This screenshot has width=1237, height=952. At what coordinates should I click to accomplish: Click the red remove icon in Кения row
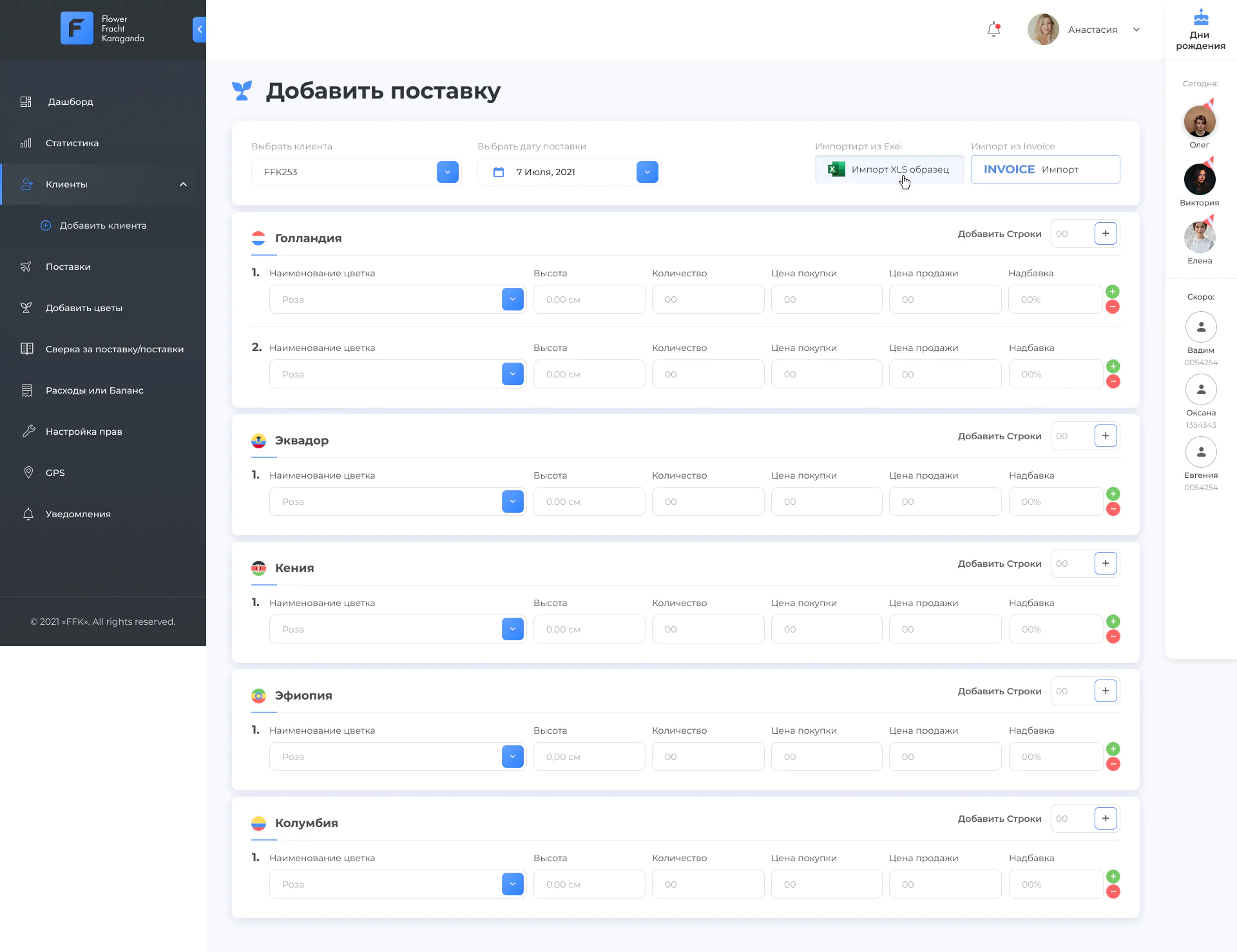point(1113,636)
